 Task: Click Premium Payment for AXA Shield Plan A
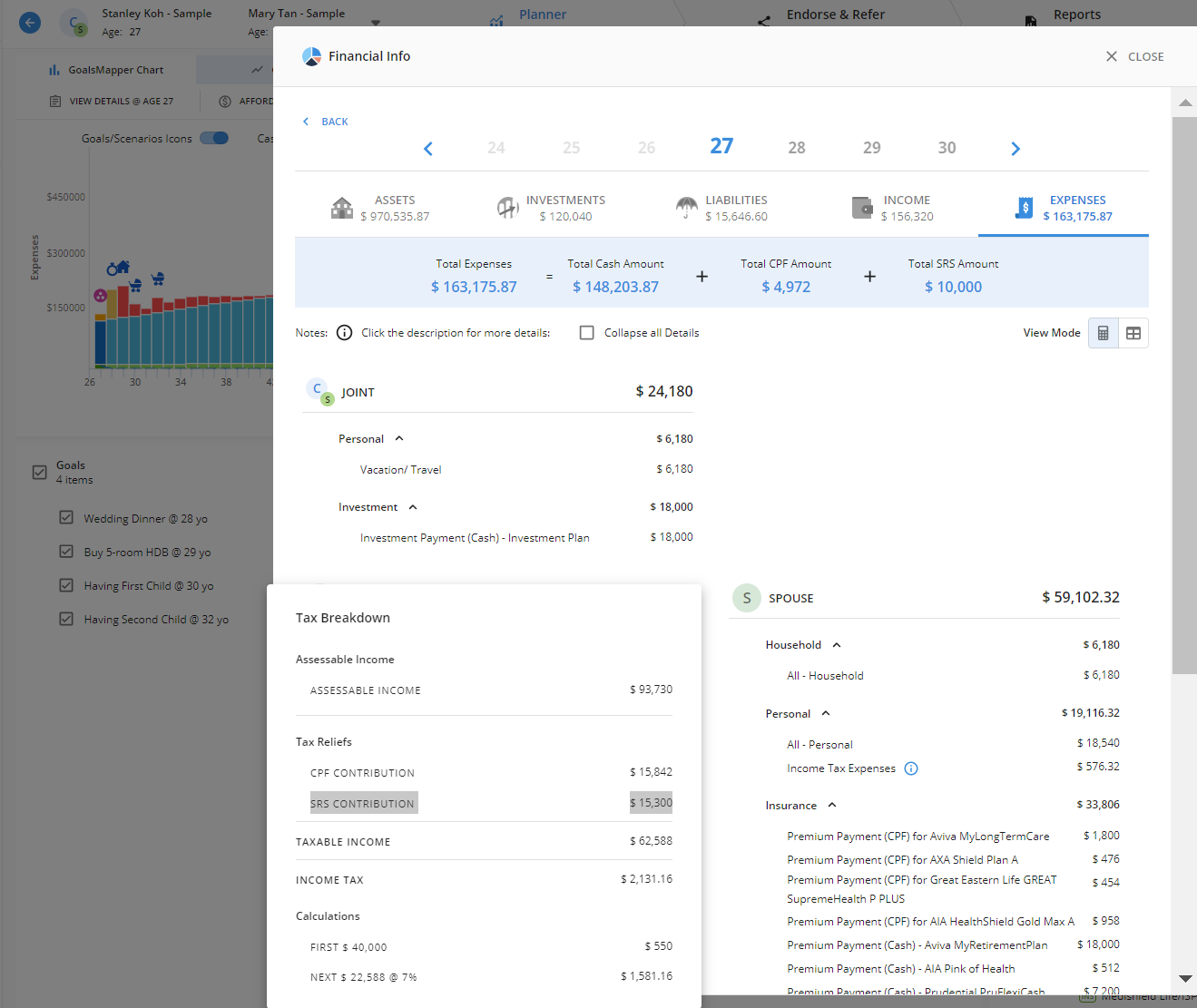(x=902, y=860)
